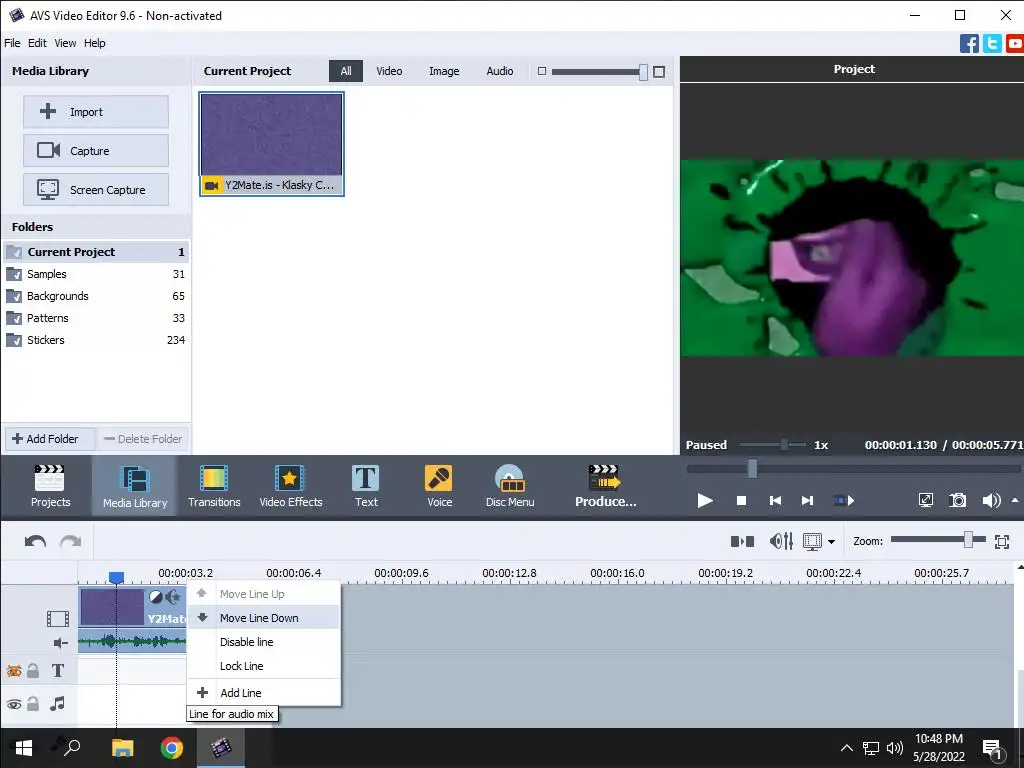Set smallest thumbnail size icon
Screen dimensions: 1024x768
(x=541, y=71)
